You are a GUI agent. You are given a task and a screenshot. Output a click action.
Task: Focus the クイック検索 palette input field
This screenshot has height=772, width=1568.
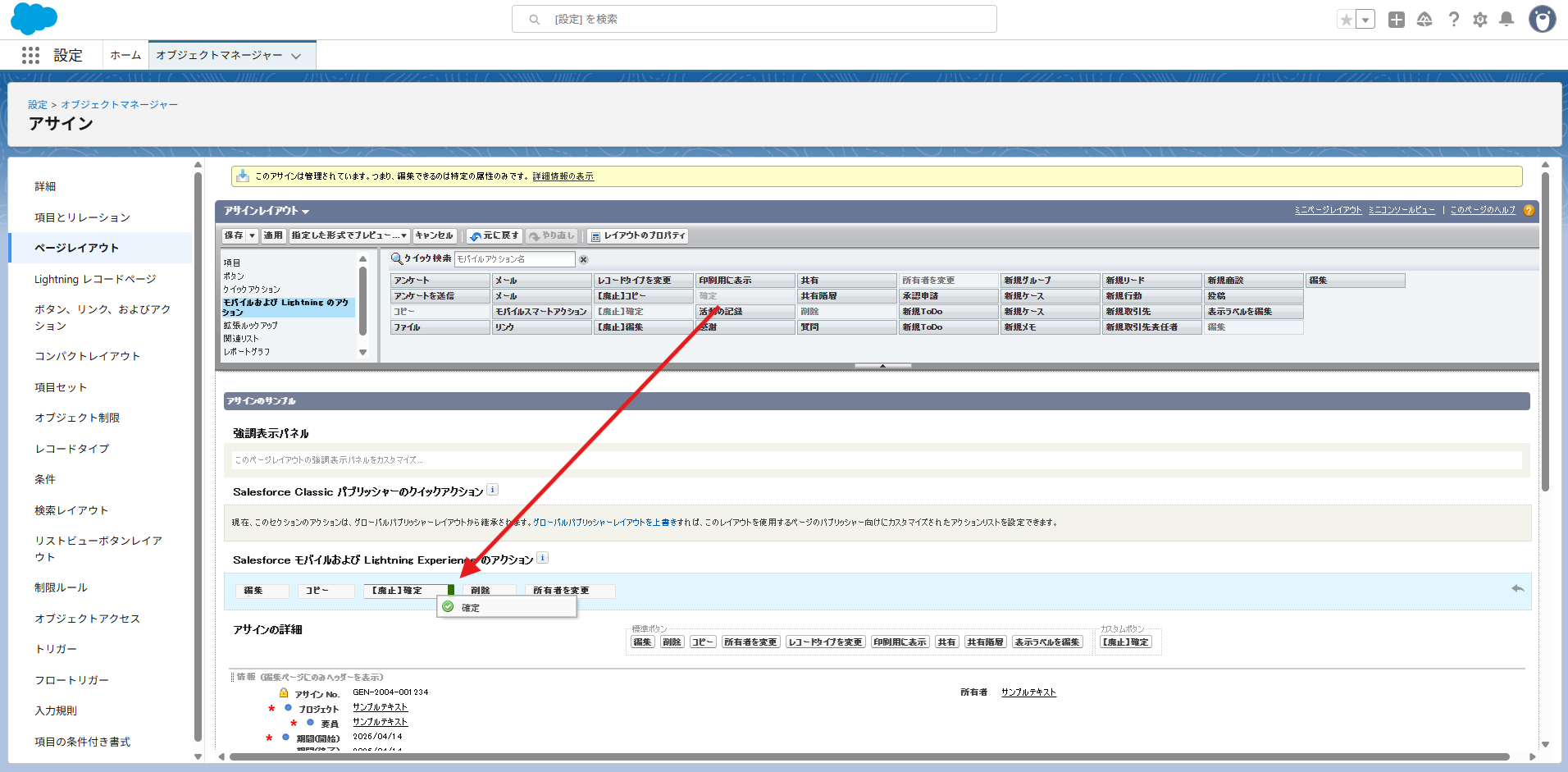click(x=515, y=259)
